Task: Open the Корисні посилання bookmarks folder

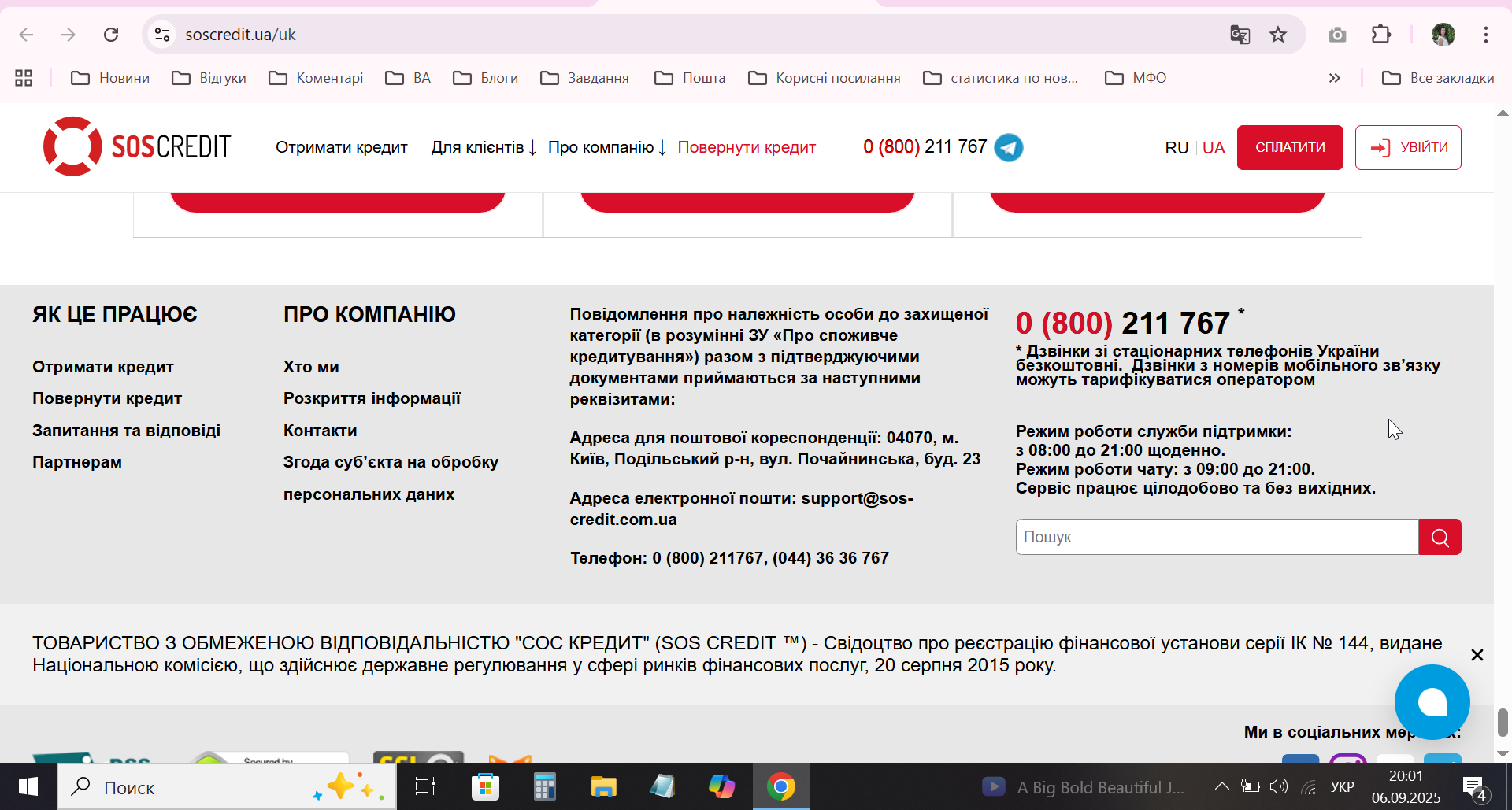Action: (825, 78)
